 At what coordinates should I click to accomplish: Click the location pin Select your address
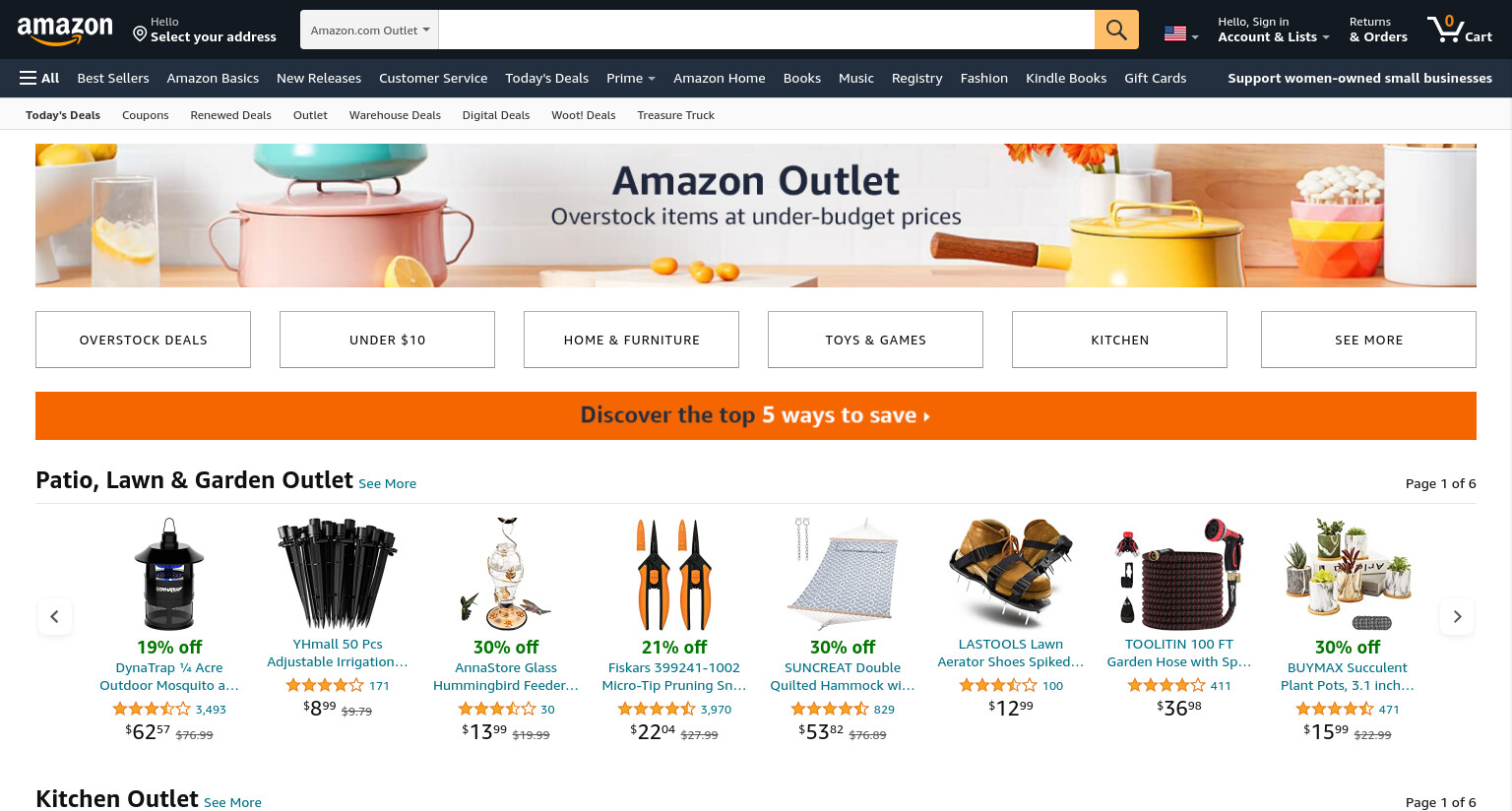(205, 30)
